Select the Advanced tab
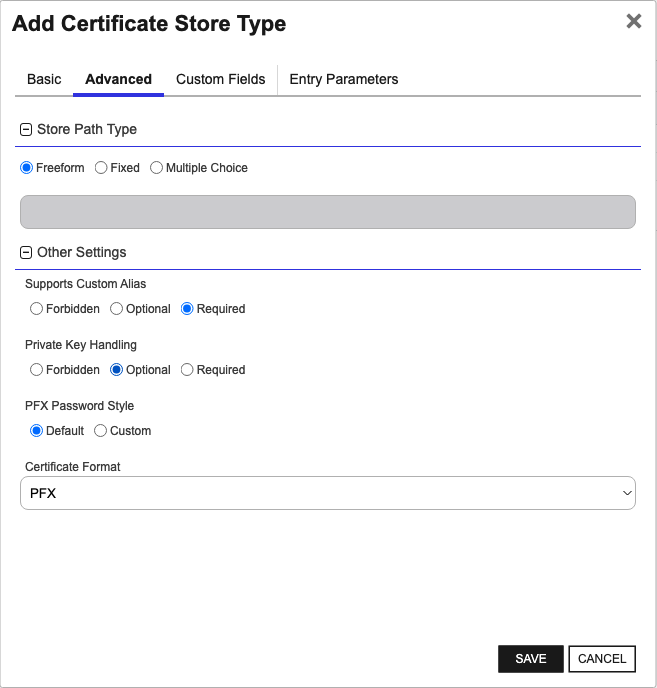This screenshot has width=657, height=688. (x=118, y=79)
